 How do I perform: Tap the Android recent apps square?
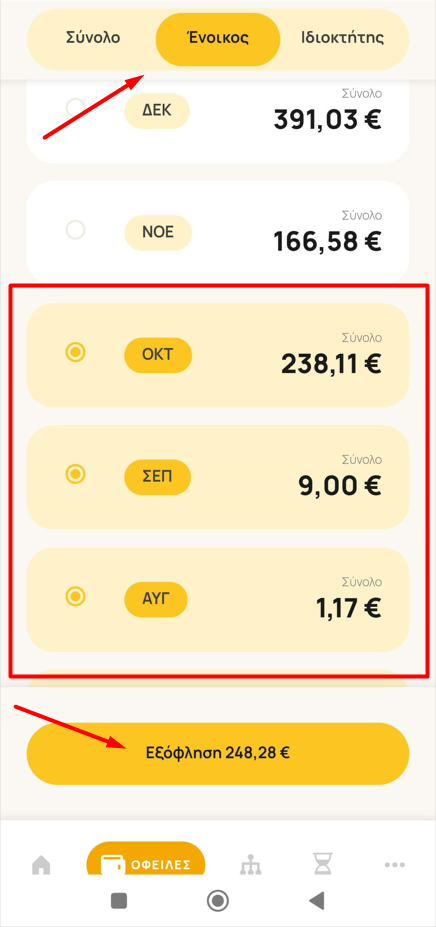coord(120,900)
